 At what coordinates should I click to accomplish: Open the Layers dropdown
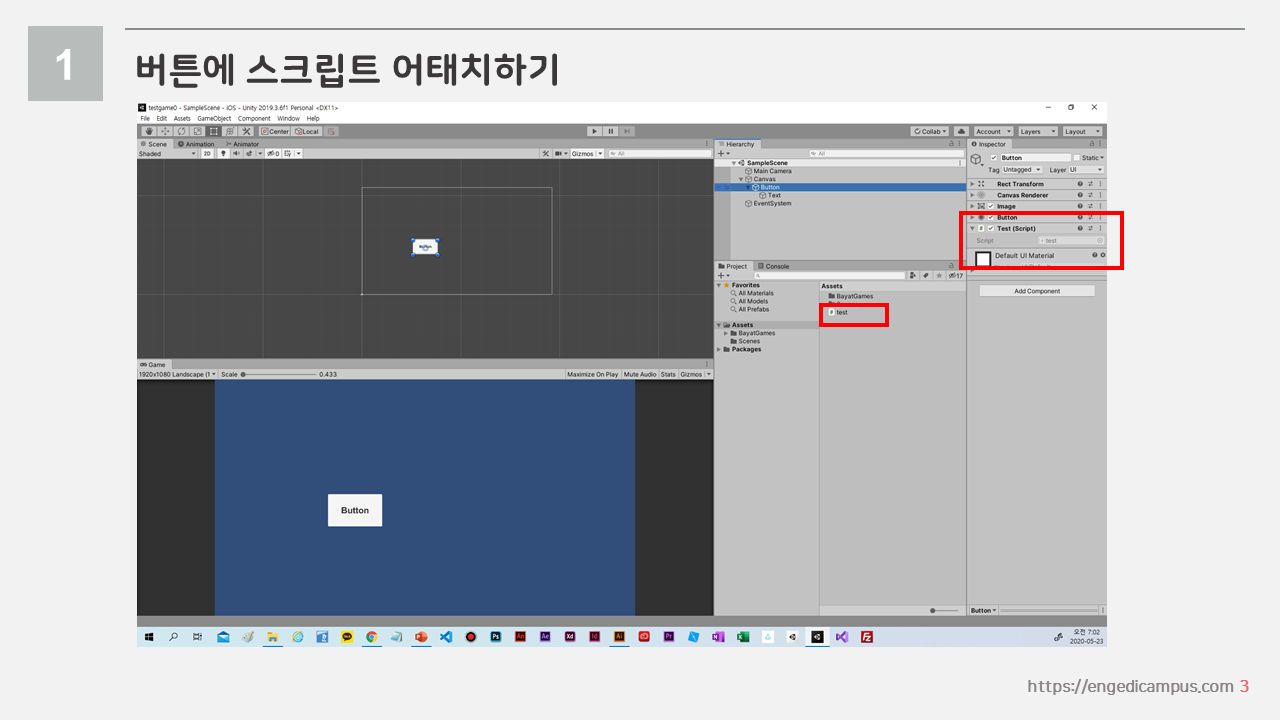click(x=1037, y=131)
